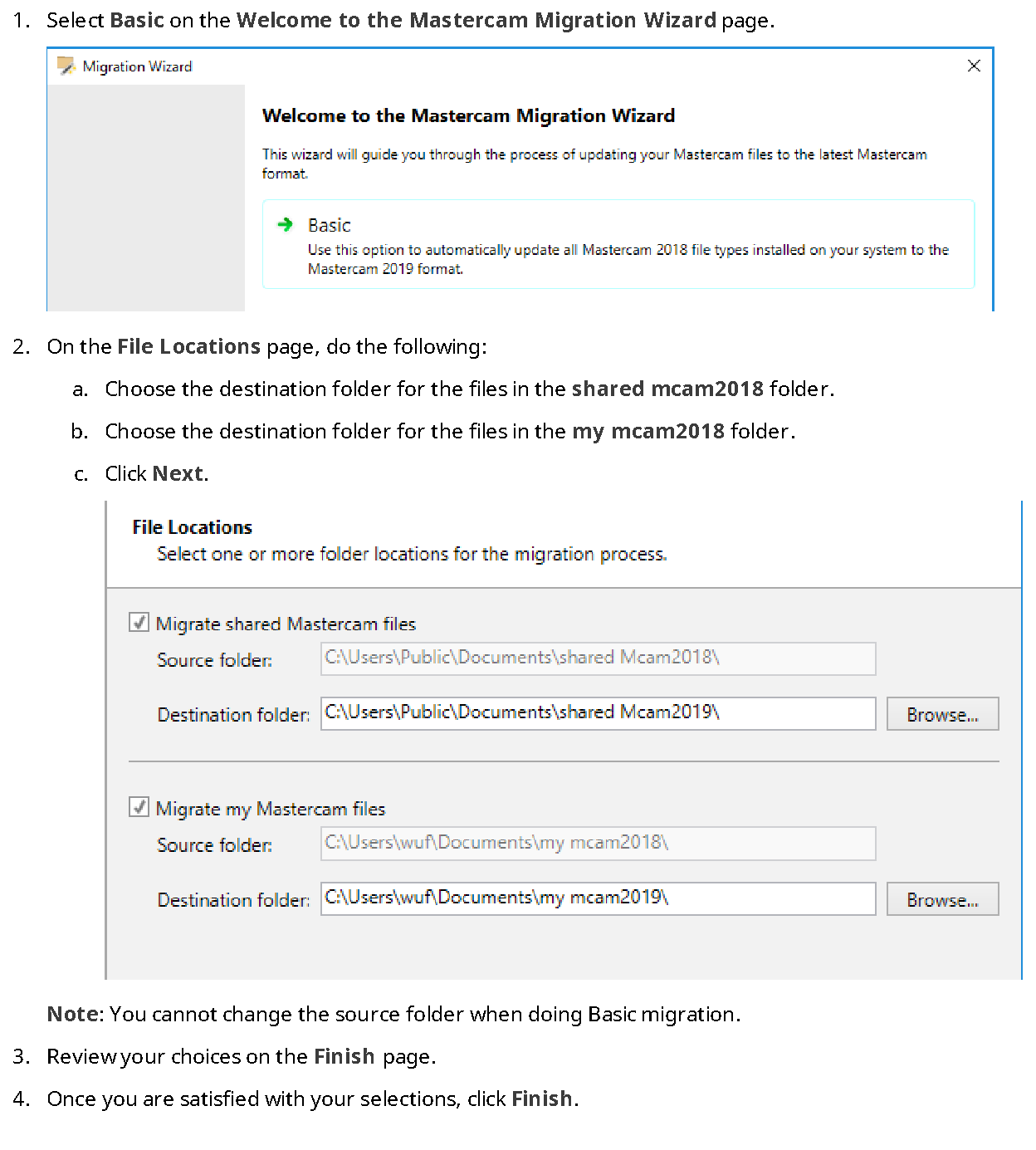Click Browse for the my mcam2019 destination folder
Viewport: 1036px width, 1150px height.
pos(941,898)
